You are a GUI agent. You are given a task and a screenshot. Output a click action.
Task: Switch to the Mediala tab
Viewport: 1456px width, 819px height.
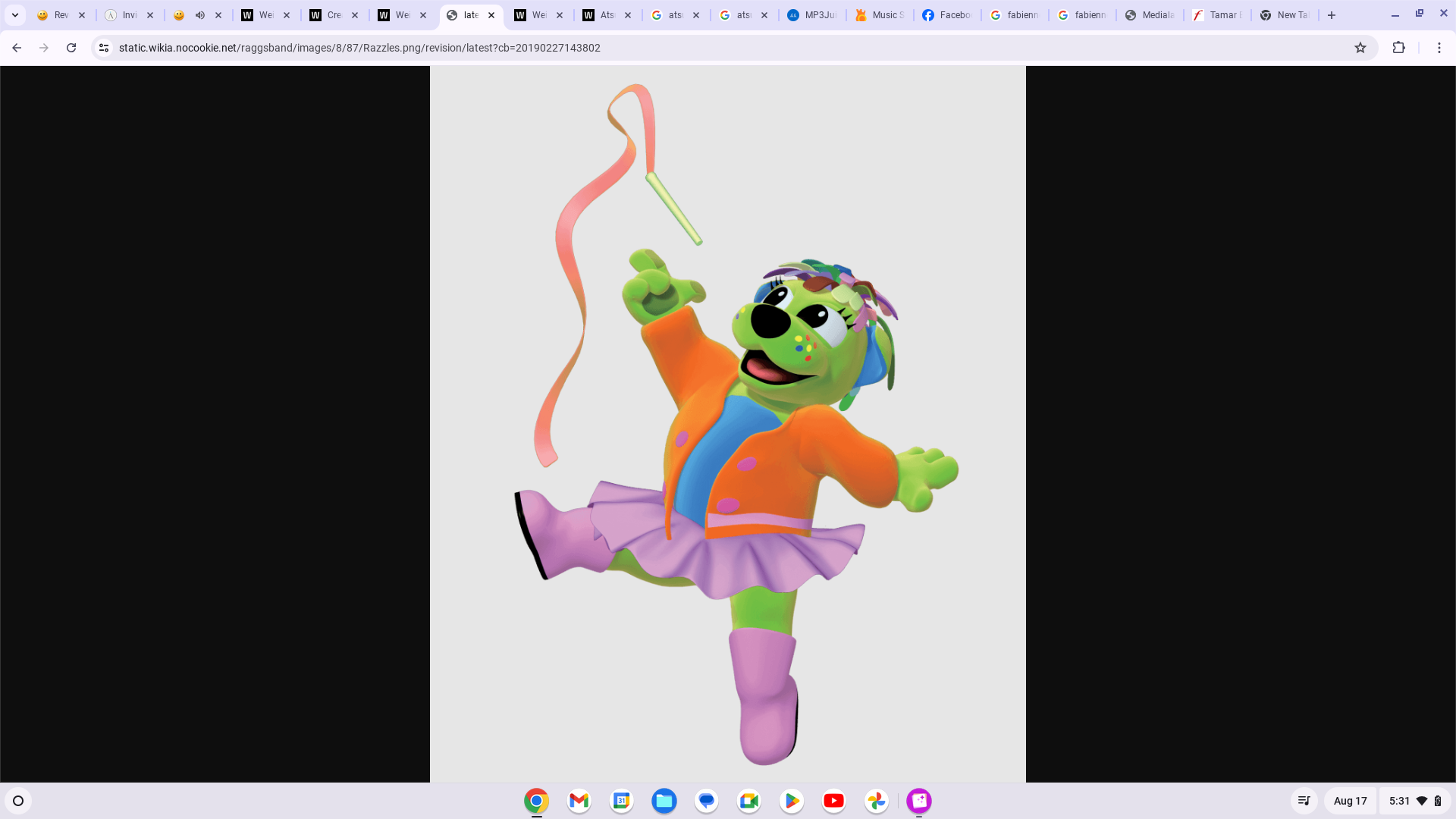pos(1150,15)
